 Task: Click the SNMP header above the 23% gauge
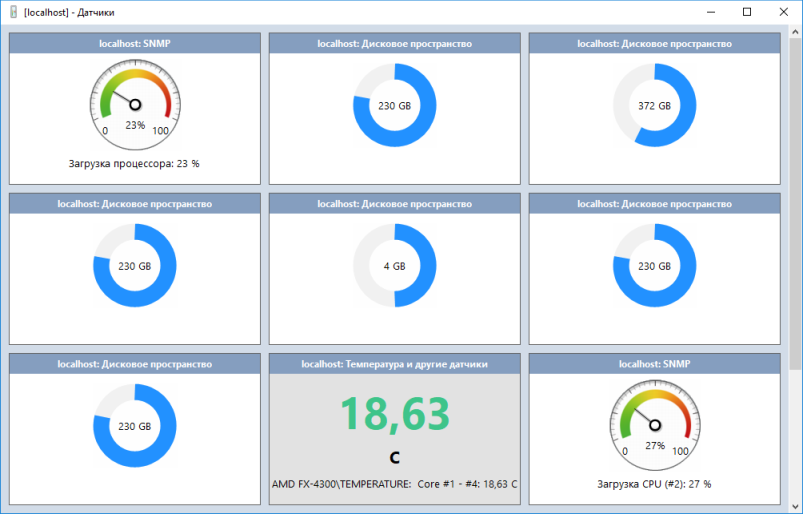tap(135, 44)
